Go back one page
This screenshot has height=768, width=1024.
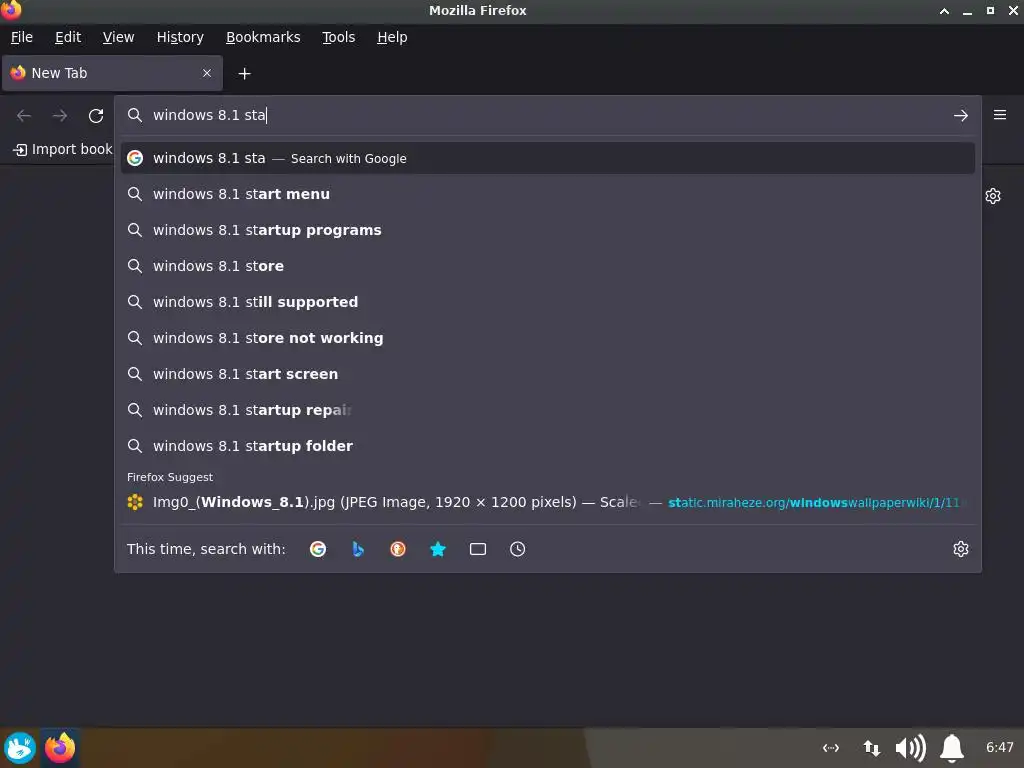24,116
